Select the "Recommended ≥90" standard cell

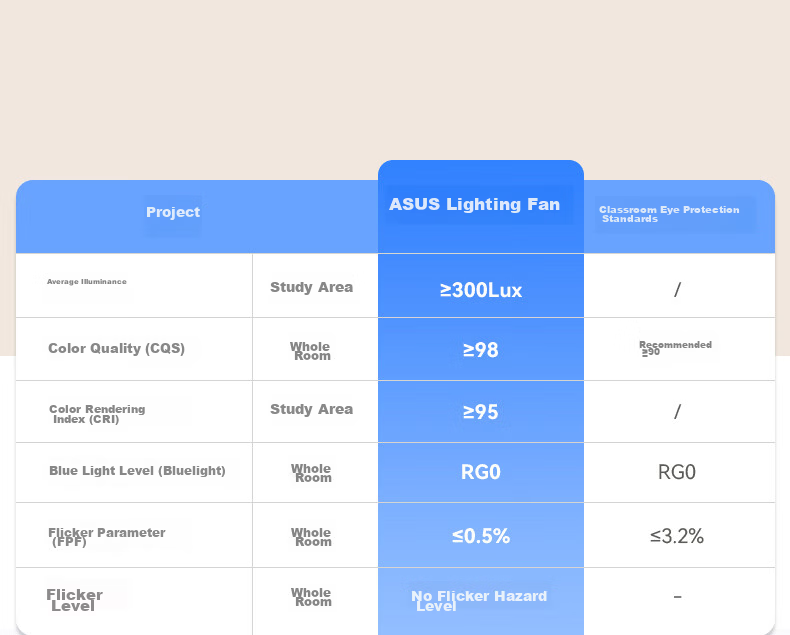[x=675, y=348]
